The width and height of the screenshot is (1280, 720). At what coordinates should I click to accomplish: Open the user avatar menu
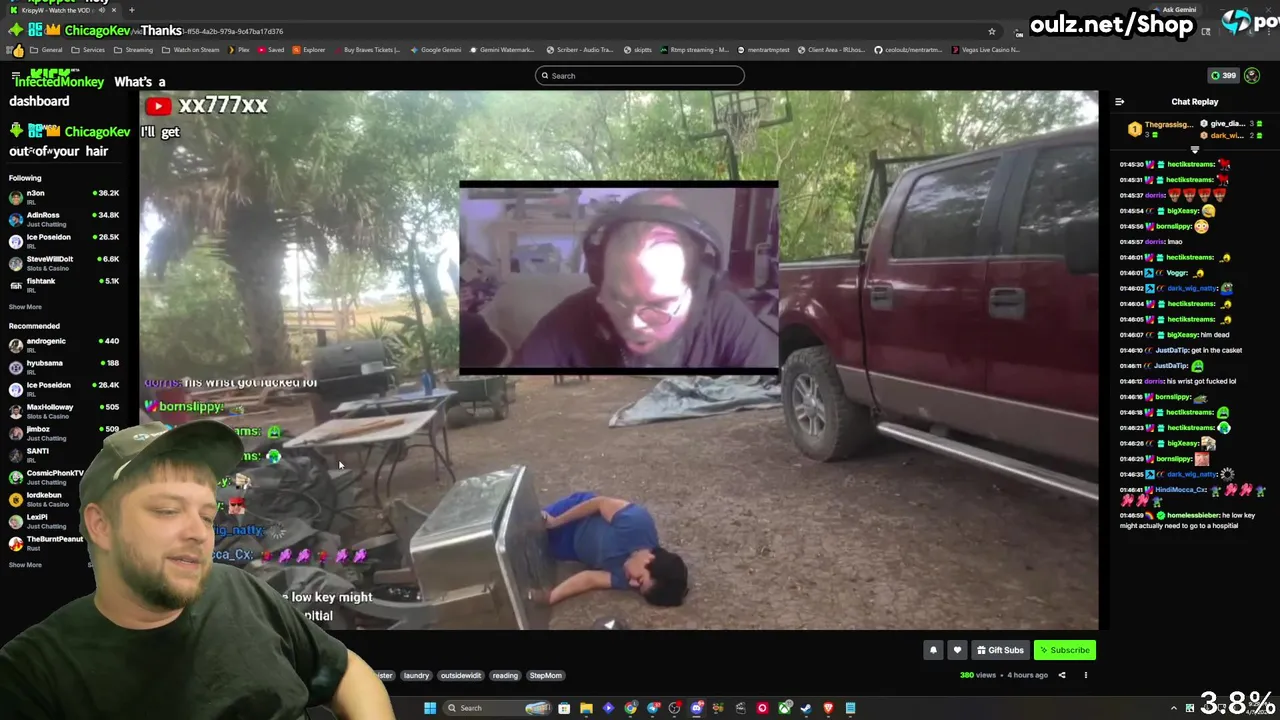1252,76
